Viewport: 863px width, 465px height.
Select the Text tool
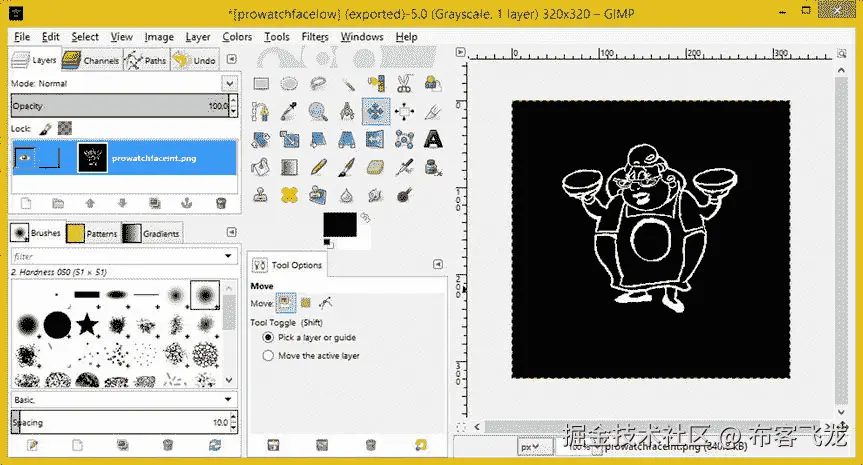(x=433, y=140)
